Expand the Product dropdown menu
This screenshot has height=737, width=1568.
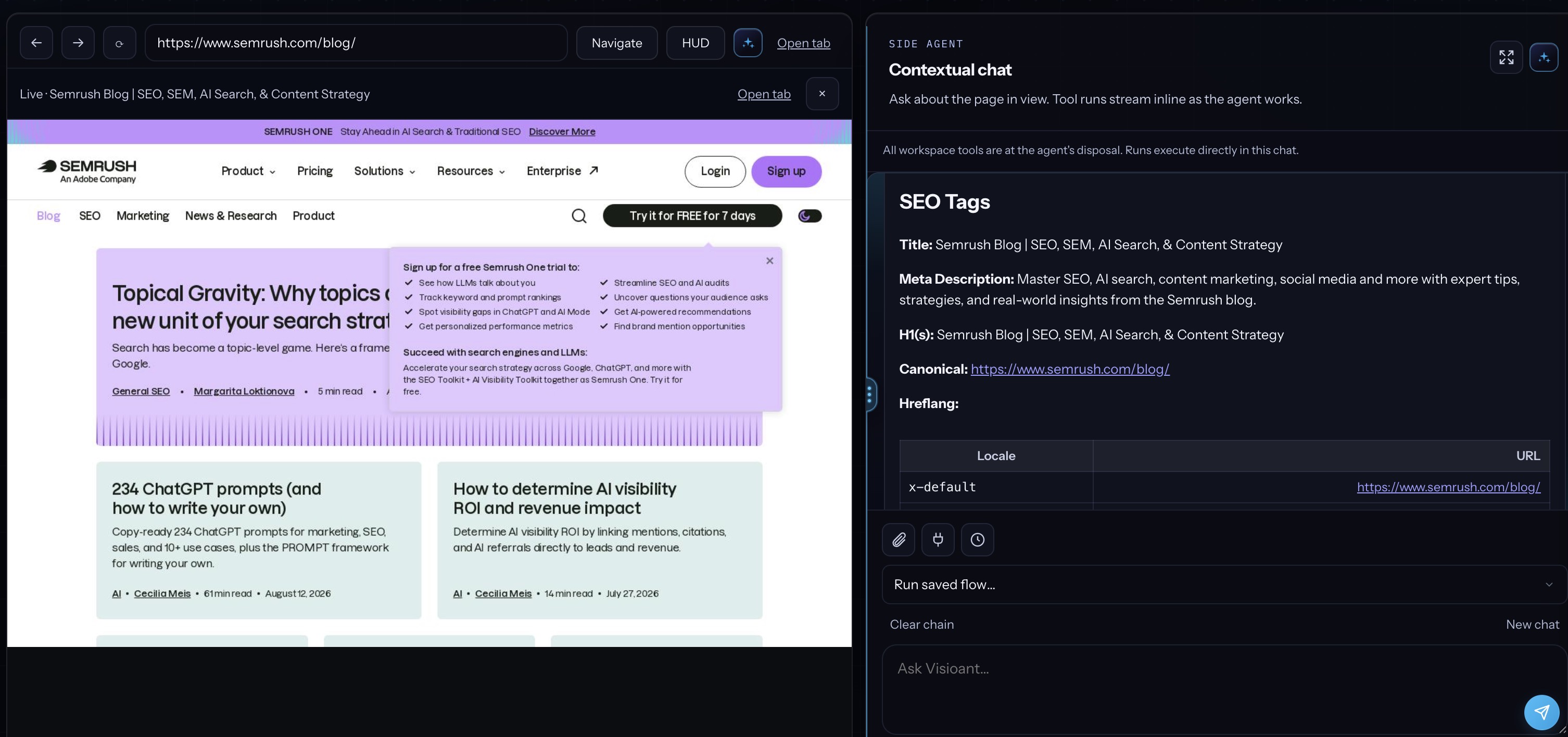(x=248, y=171)
